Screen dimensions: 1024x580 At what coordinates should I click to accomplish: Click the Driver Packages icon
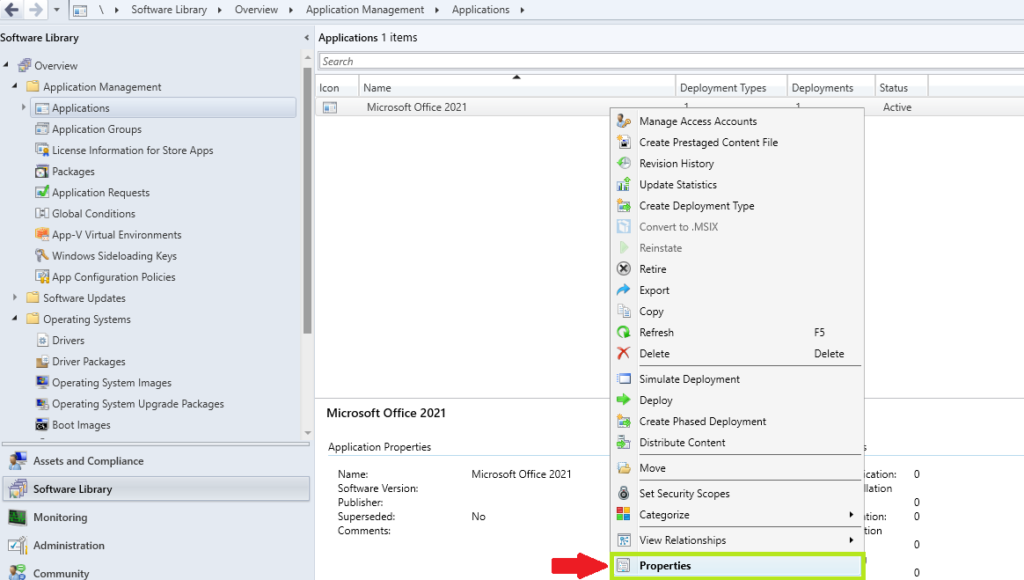coord(42,361)
